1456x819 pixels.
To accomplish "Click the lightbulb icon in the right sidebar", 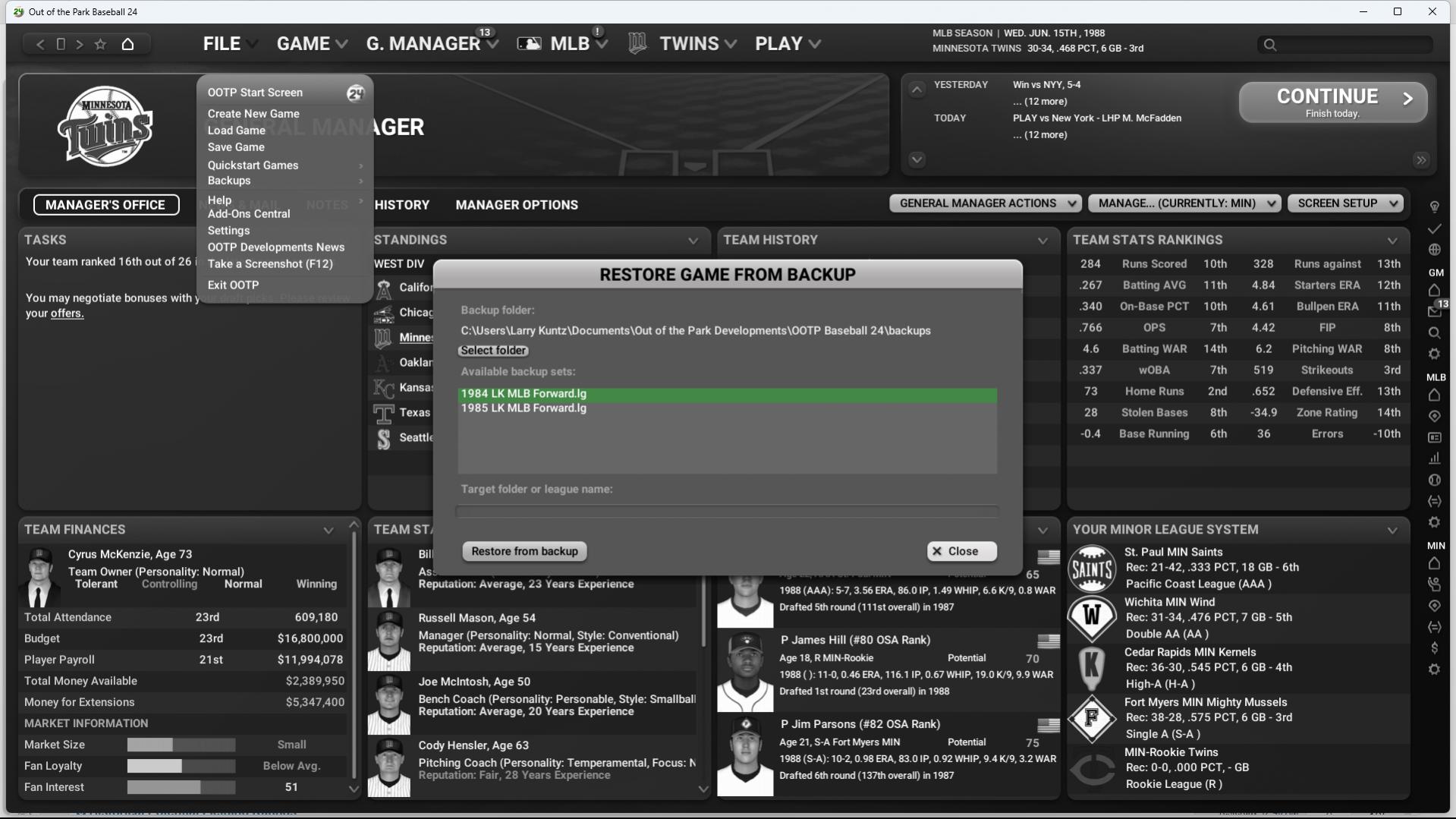I will pyautogui.click(x=1434, y=206).
